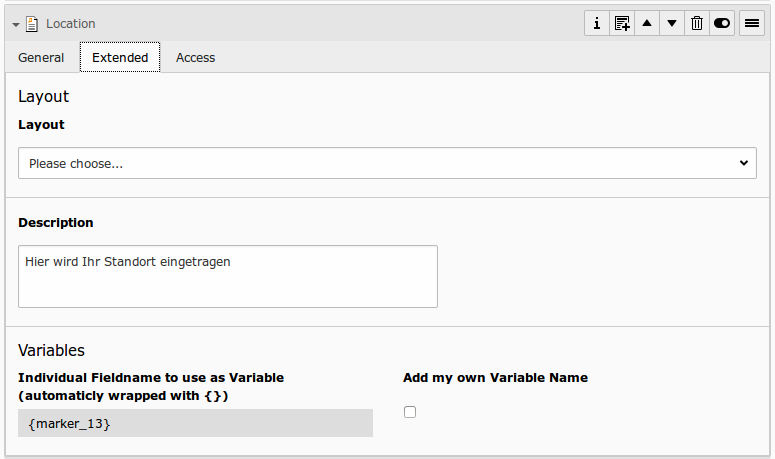Switch to the General tab
Viewport: 775px width, 459px height.
coord(41,58)
